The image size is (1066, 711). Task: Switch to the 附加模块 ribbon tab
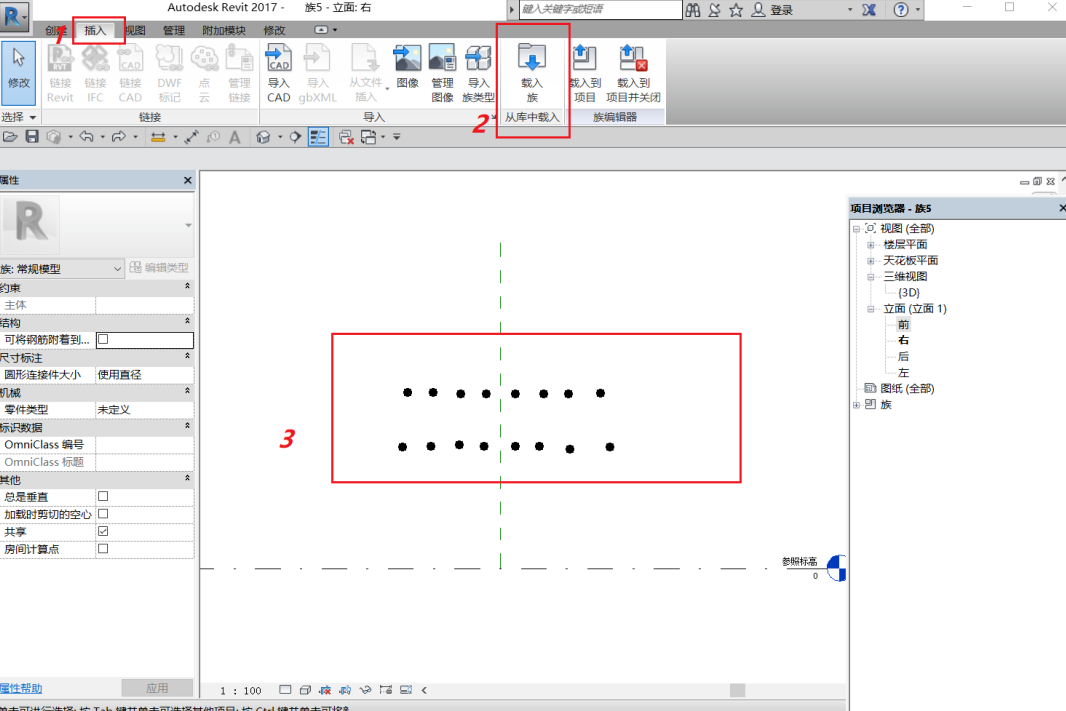(224, 30)
